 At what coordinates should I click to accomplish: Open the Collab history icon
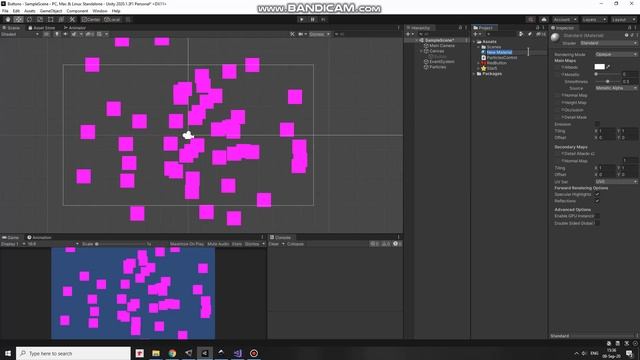(x=531, y=20)
